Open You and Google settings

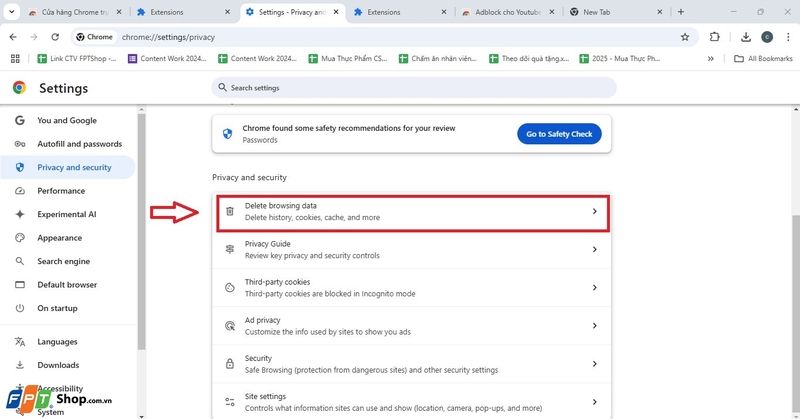tap(68, 120)
